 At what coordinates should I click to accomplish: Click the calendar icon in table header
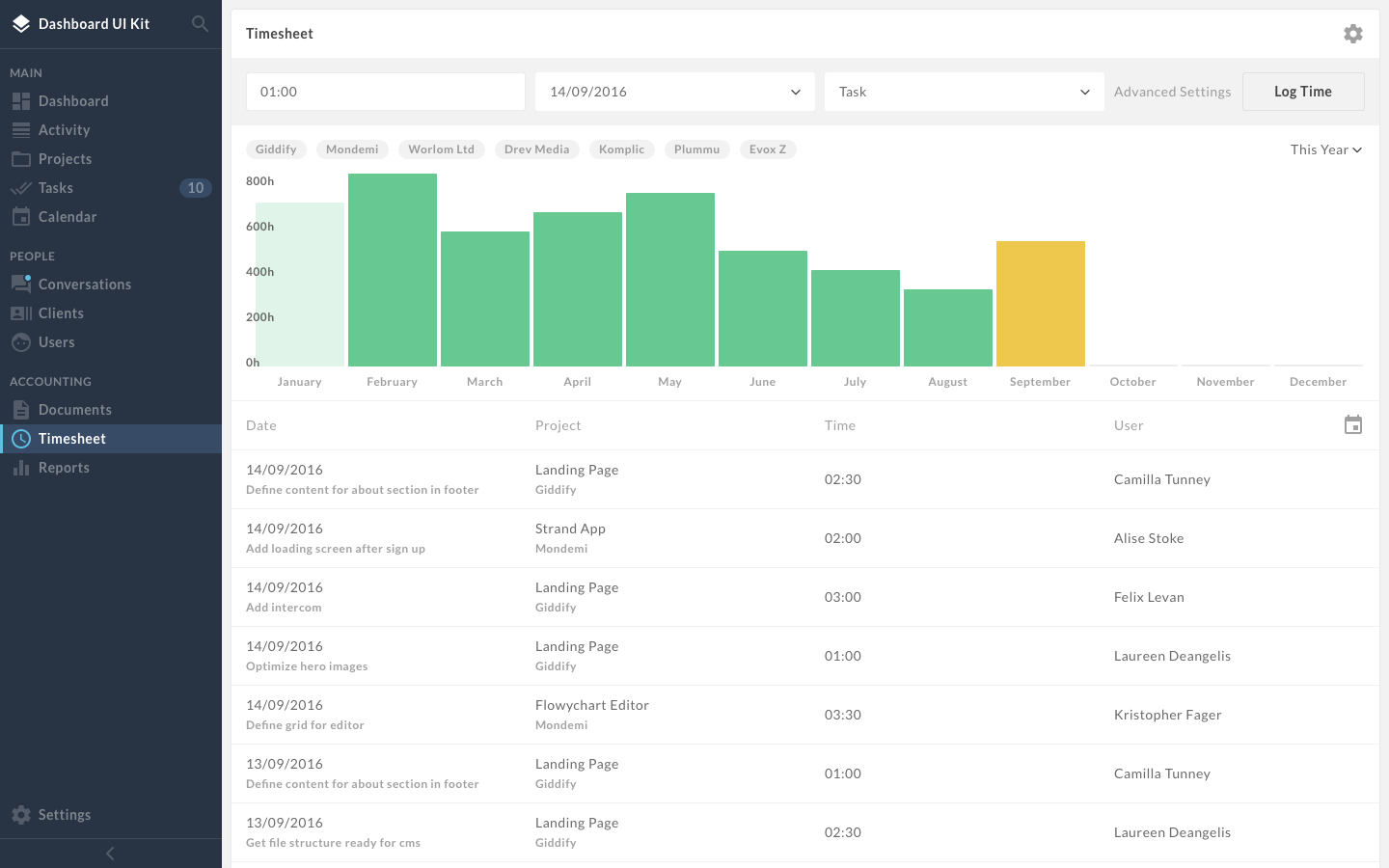pos(1353,424)
